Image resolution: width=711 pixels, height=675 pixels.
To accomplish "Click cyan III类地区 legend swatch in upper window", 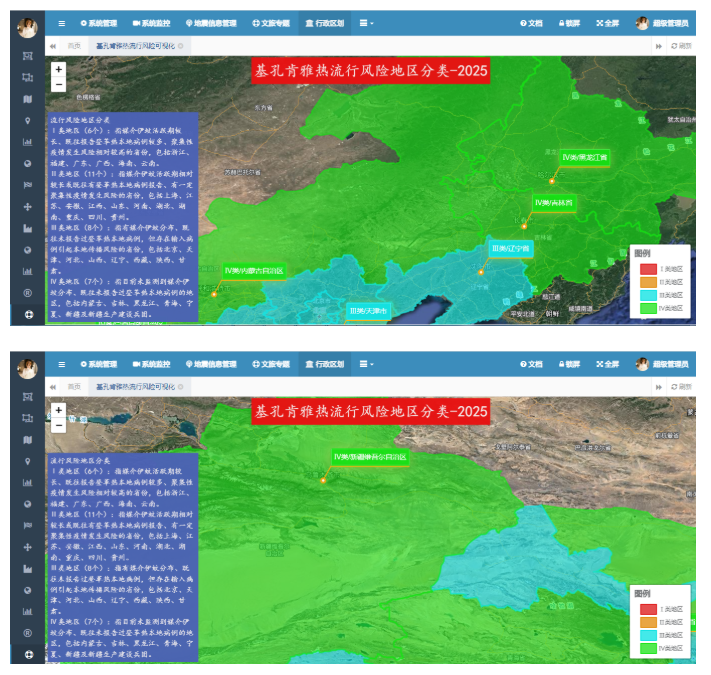I will pos(648,295).
